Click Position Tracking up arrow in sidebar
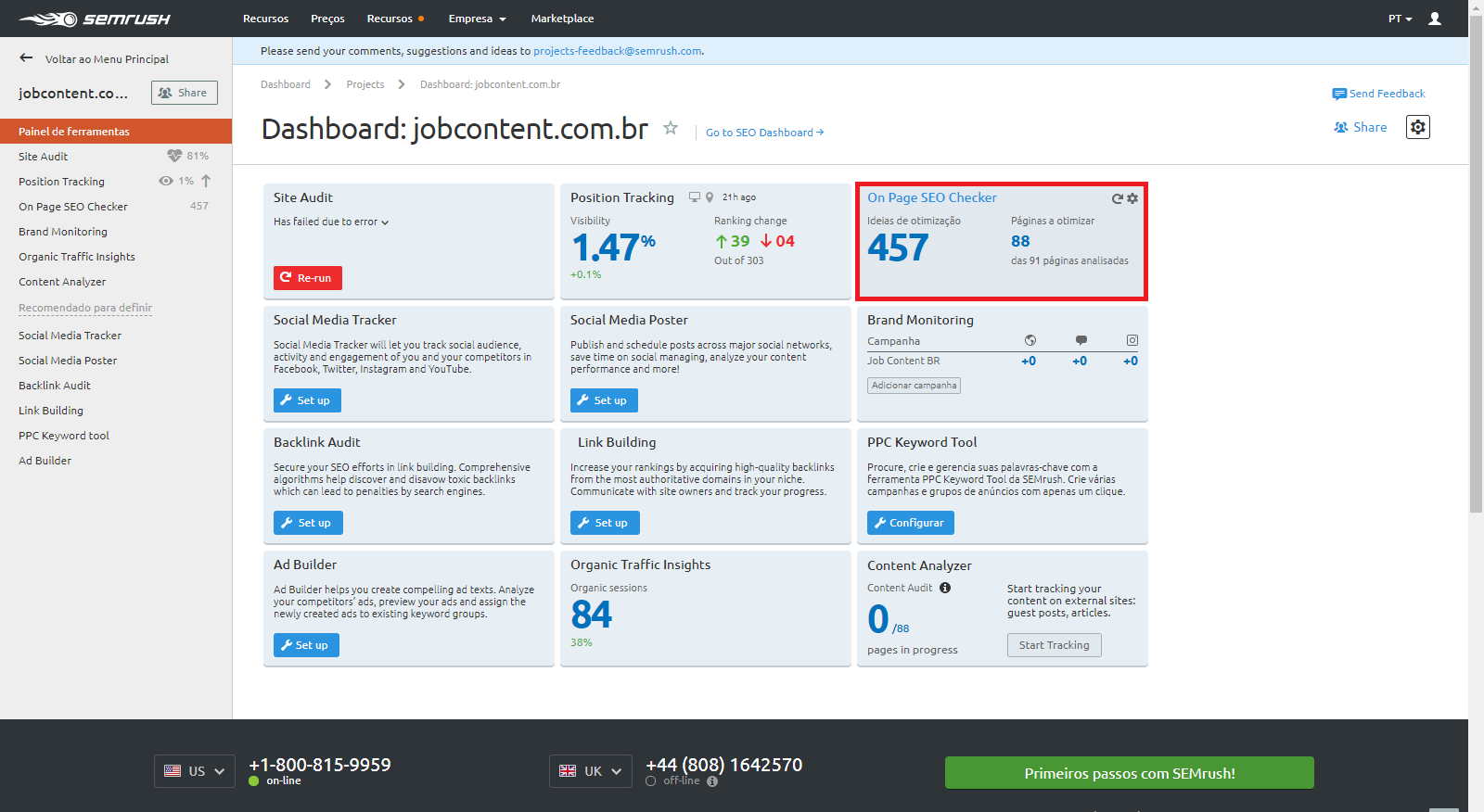Image resolution: width=1484 pixels, height=812 pixels. (x=206, y=181)
